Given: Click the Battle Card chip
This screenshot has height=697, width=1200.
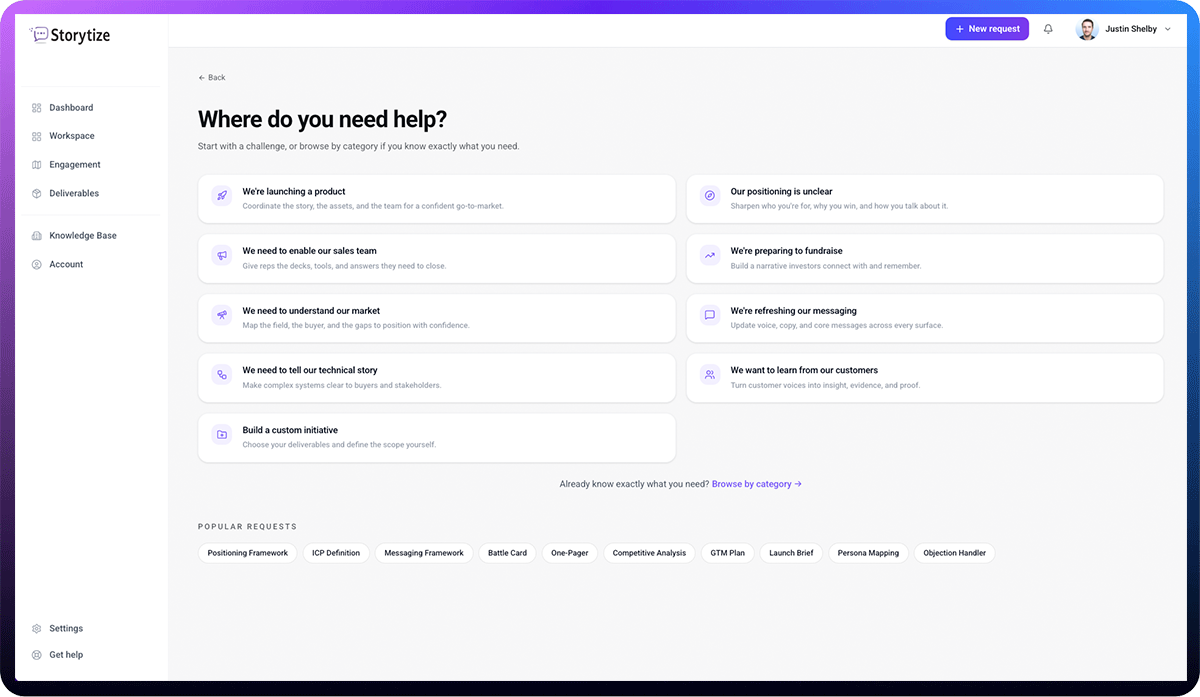Looking at the screenshot, I should [x=508, y=553].
